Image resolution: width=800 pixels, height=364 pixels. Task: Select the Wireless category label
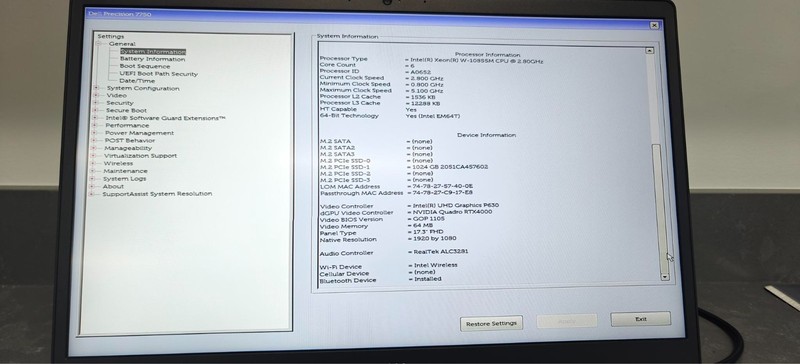coord(118,163)
